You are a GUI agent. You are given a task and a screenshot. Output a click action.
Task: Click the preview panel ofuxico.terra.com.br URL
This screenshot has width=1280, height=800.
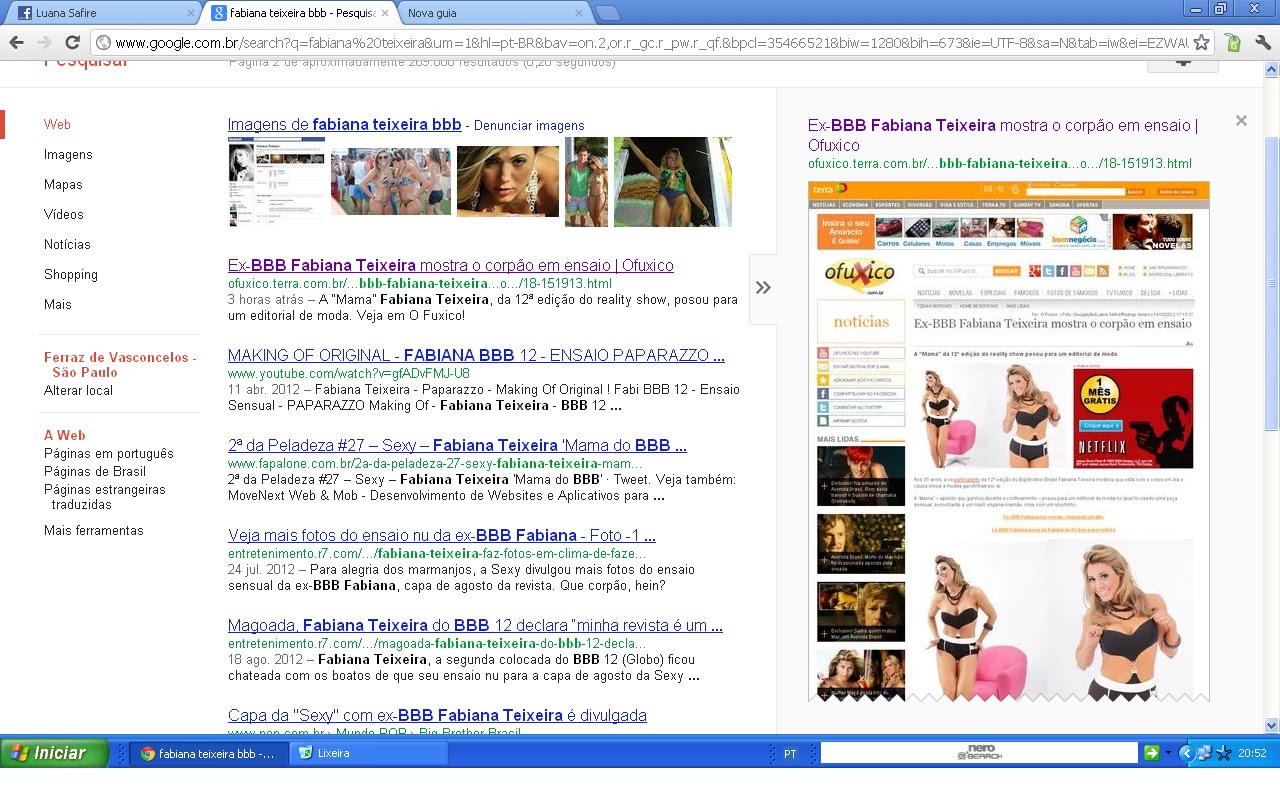(1000, 164)
